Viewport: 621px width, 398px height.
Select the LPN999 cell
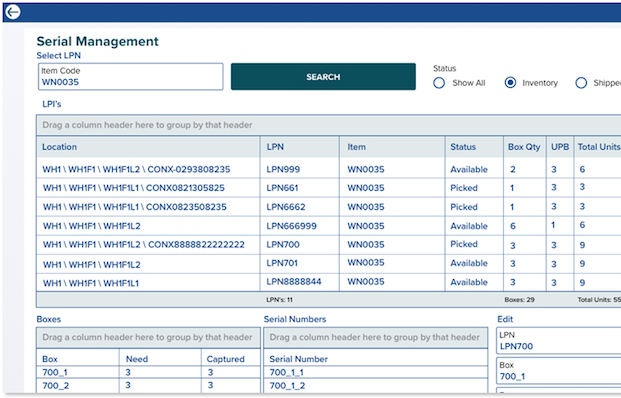[x=283, y=169]
